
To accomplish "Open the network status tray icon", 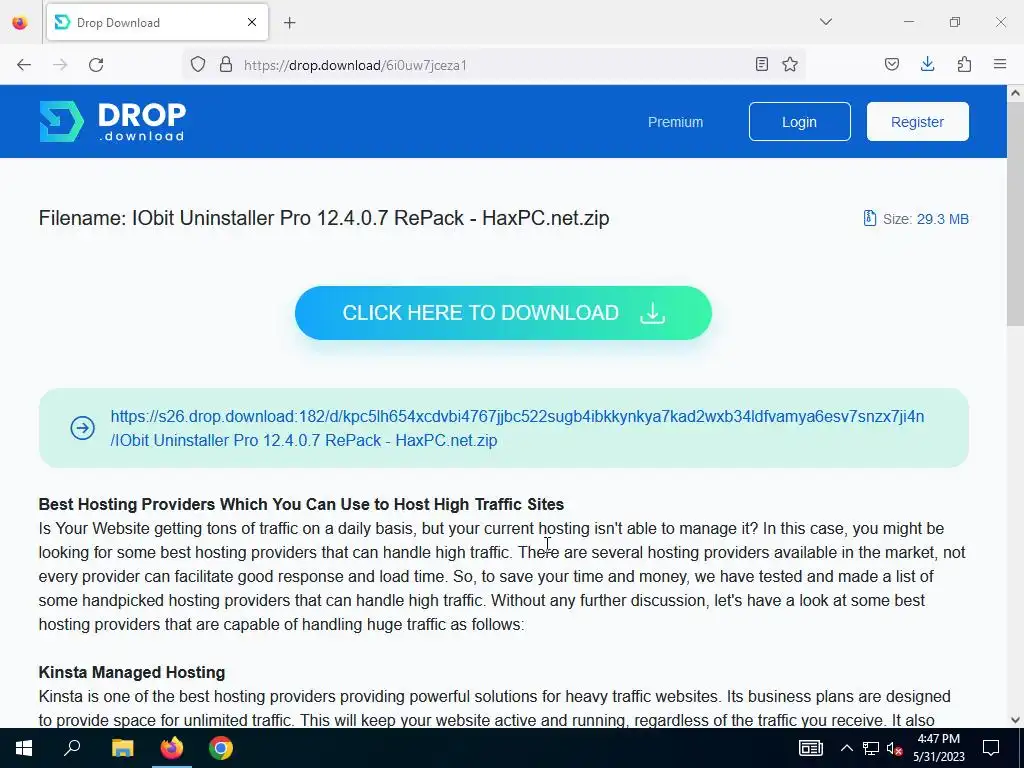I will [x=871, y=748].
